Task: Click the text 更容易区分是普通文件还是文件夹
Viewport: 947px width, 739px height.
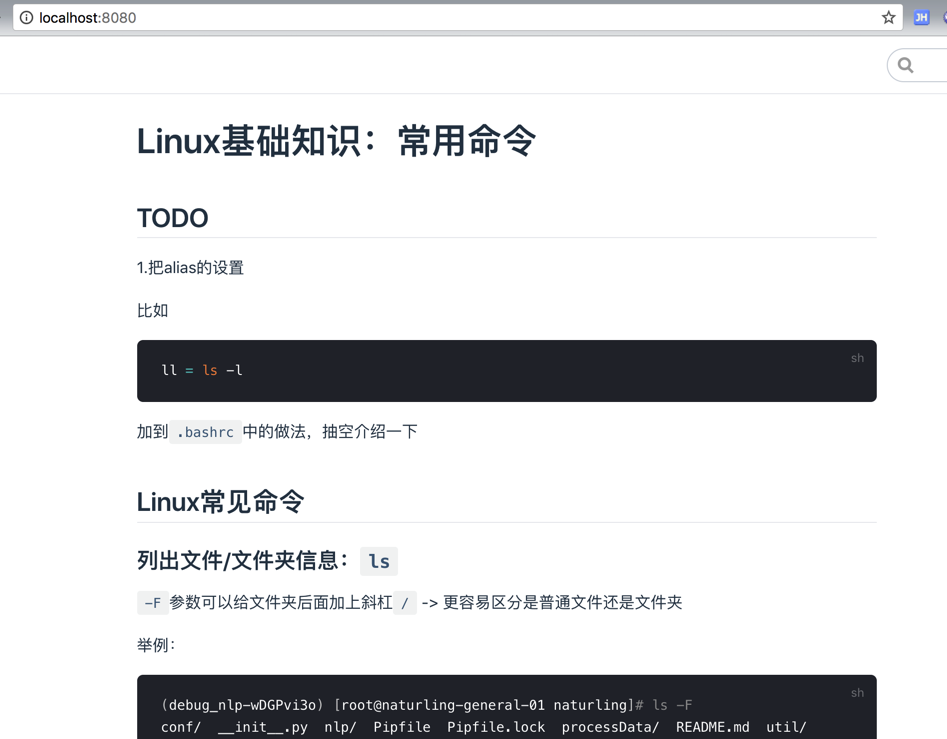Action: tap(562, 602)
